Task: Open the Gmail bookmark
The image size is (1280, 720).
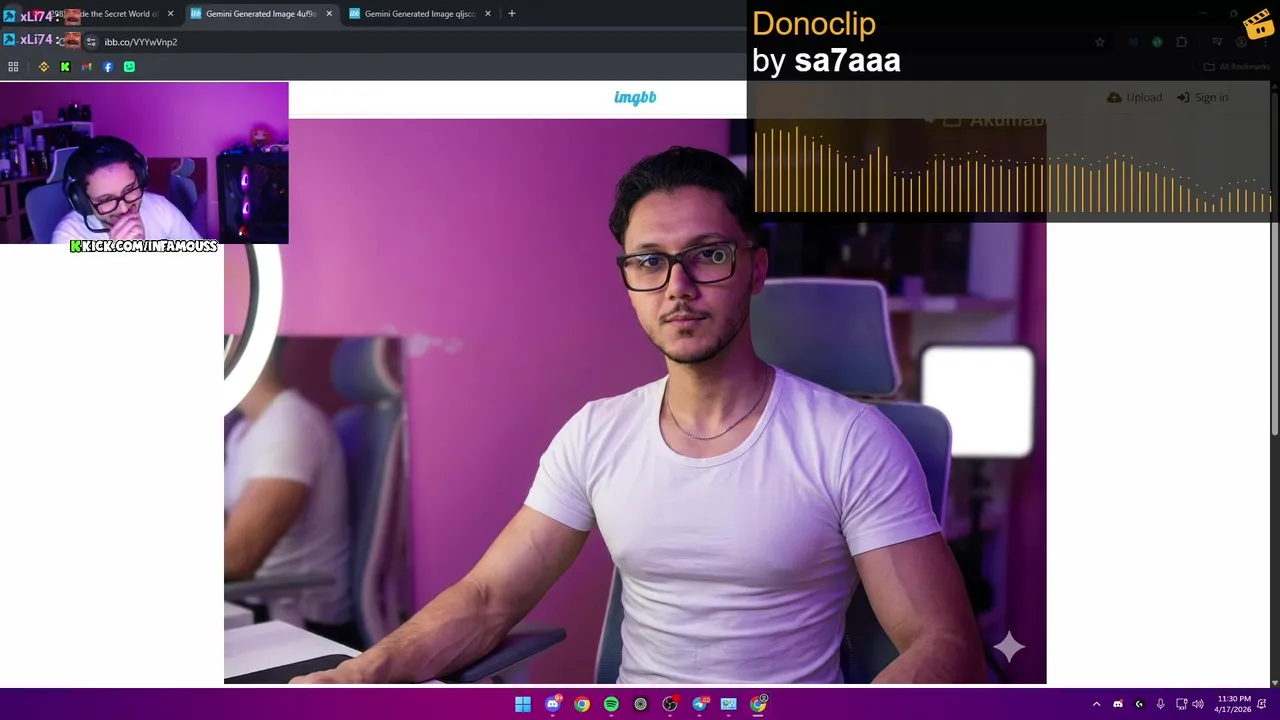Action: click(87, 67)
